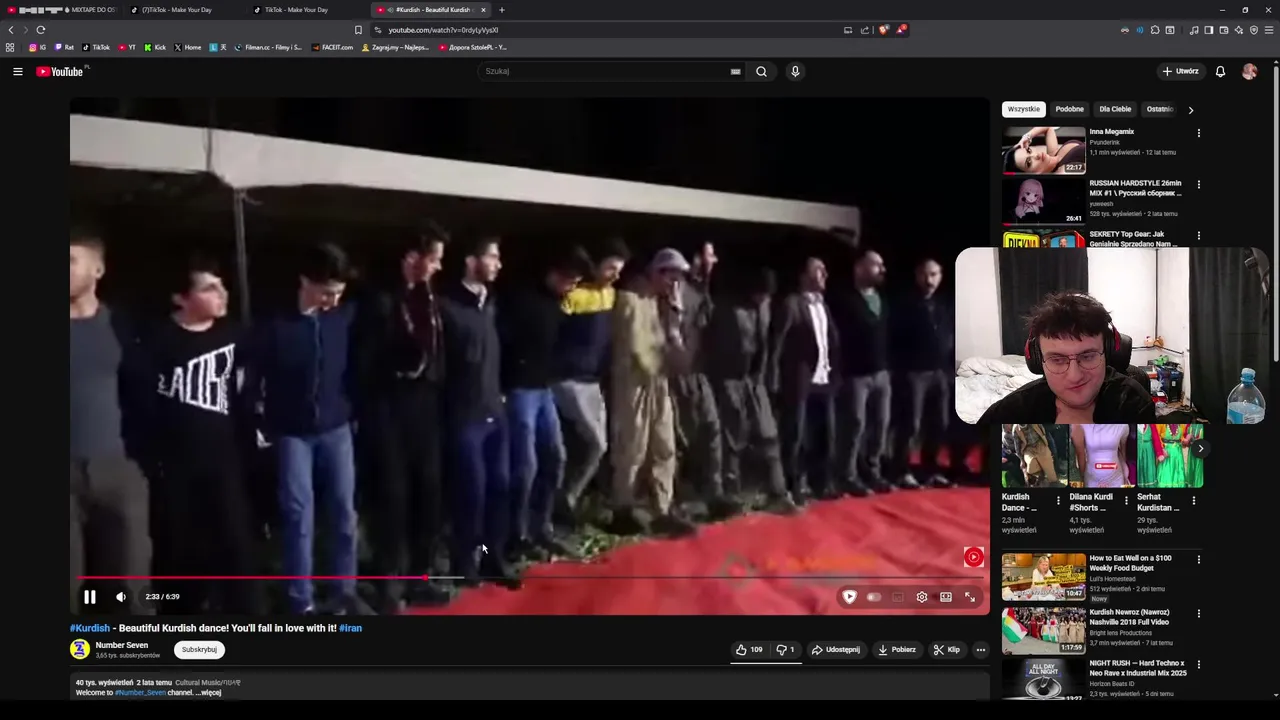Screen dimensions: 1280x720
Task: Select the Podobne filter chip
Action: coord(1069,109)
